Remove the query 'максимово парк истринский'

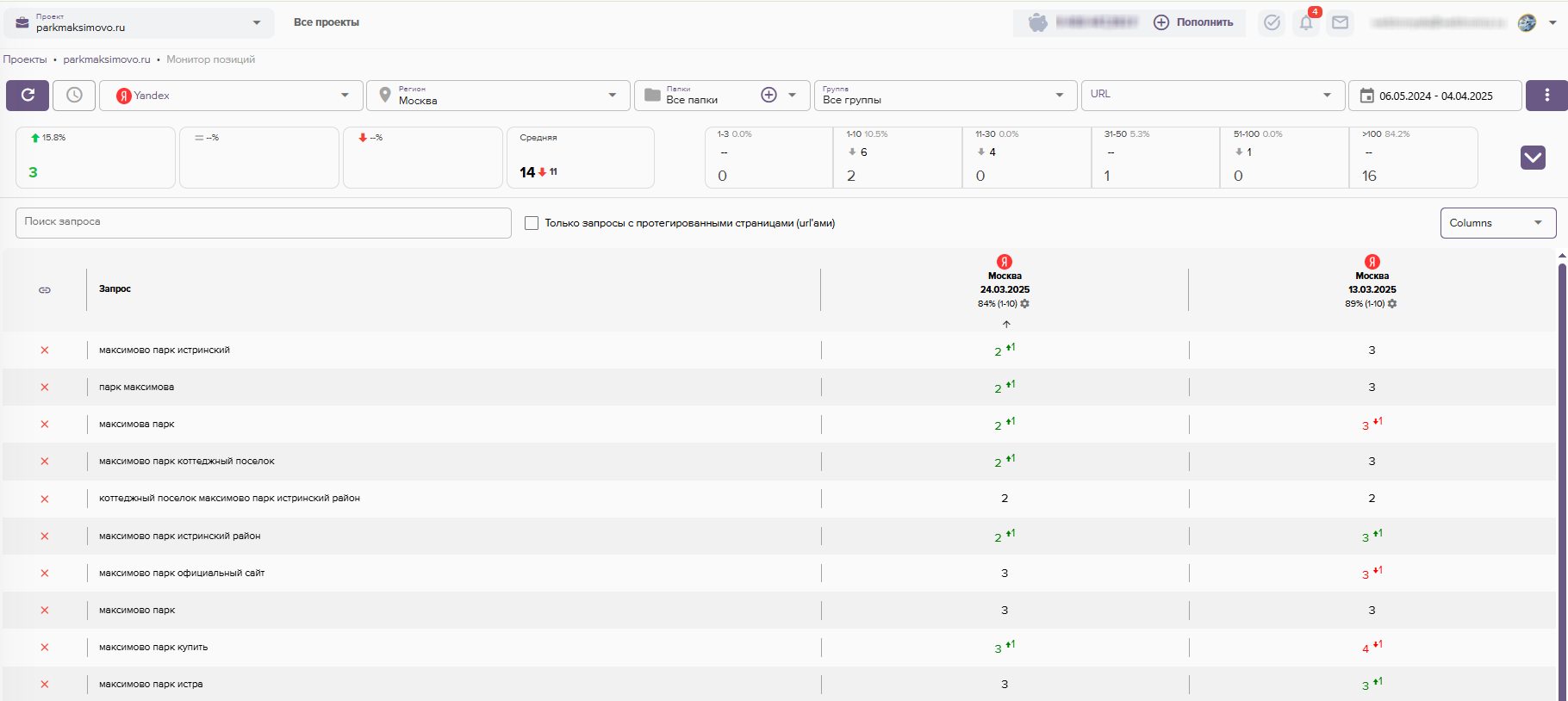(x=45, y=350)
